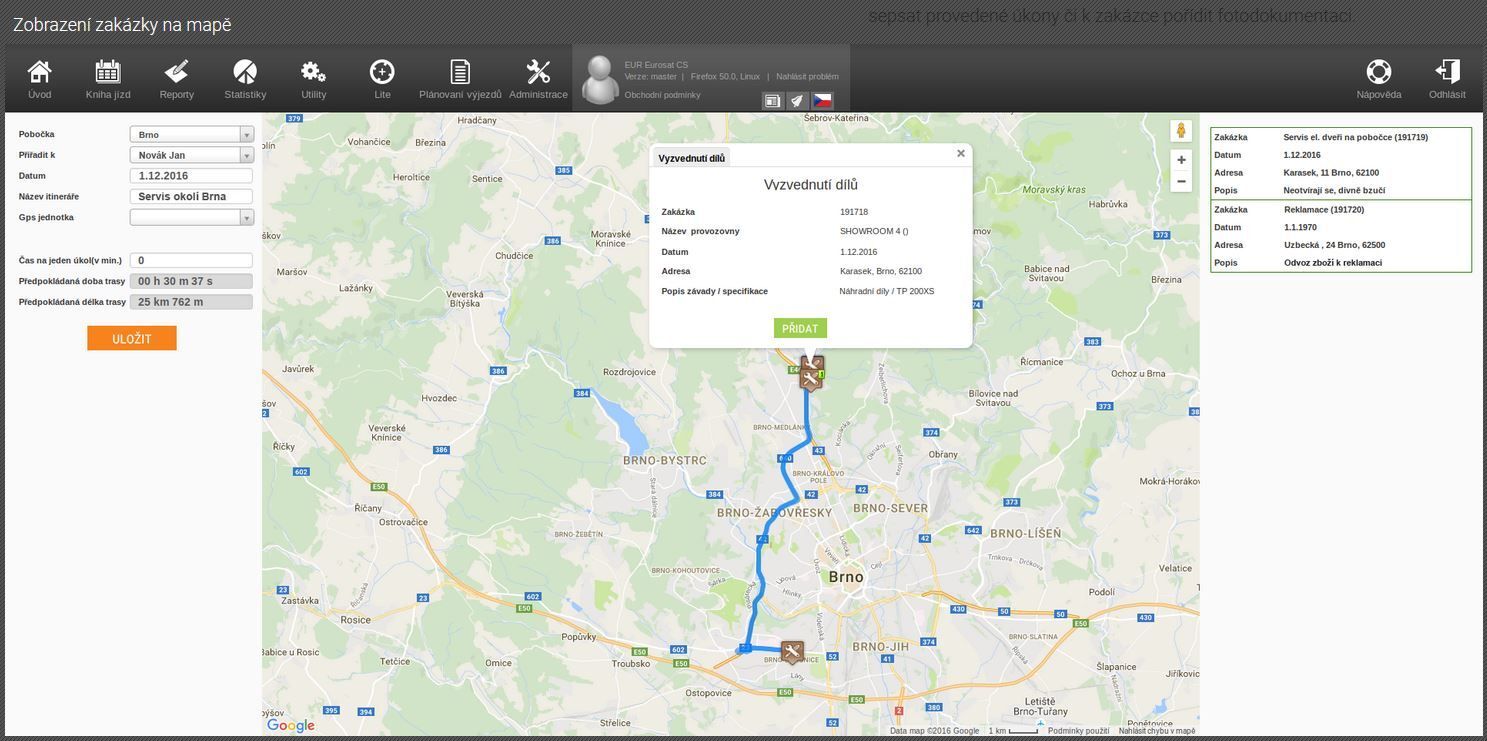Open the Pobočka branch dropdown
This screenshot has width=1487, height=741.
point(190,132)
